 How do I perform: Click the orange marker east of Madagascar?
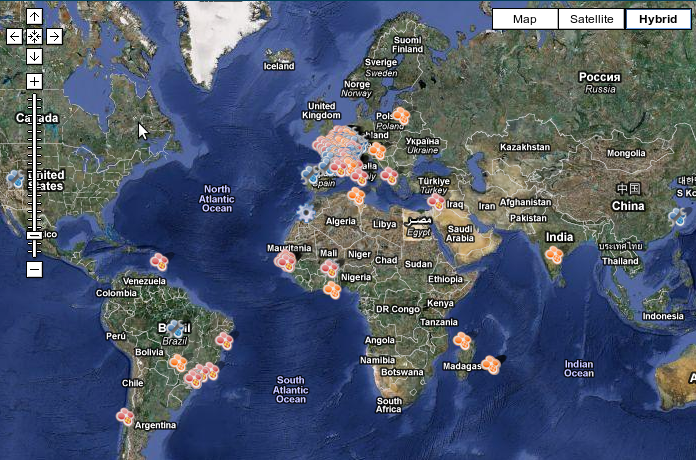pyautogui.click(x=491, y=365)
